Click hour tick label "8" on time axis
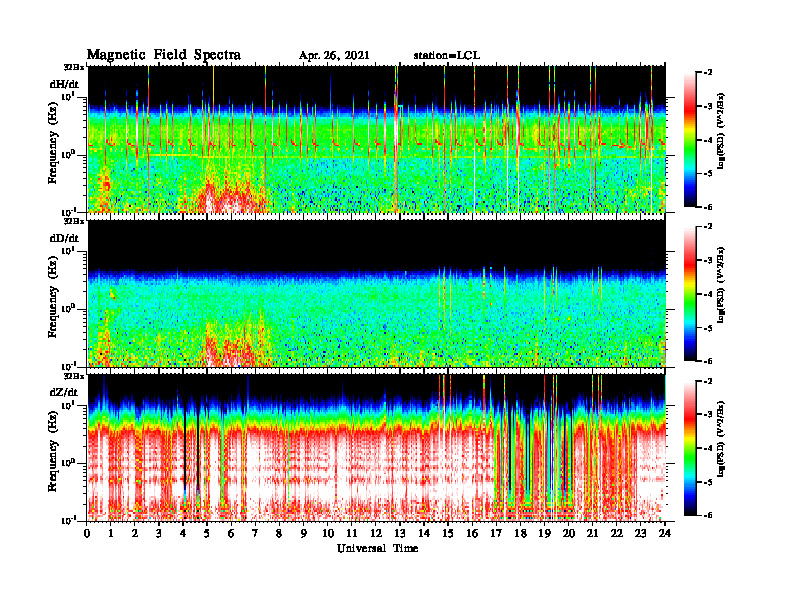 279,534
